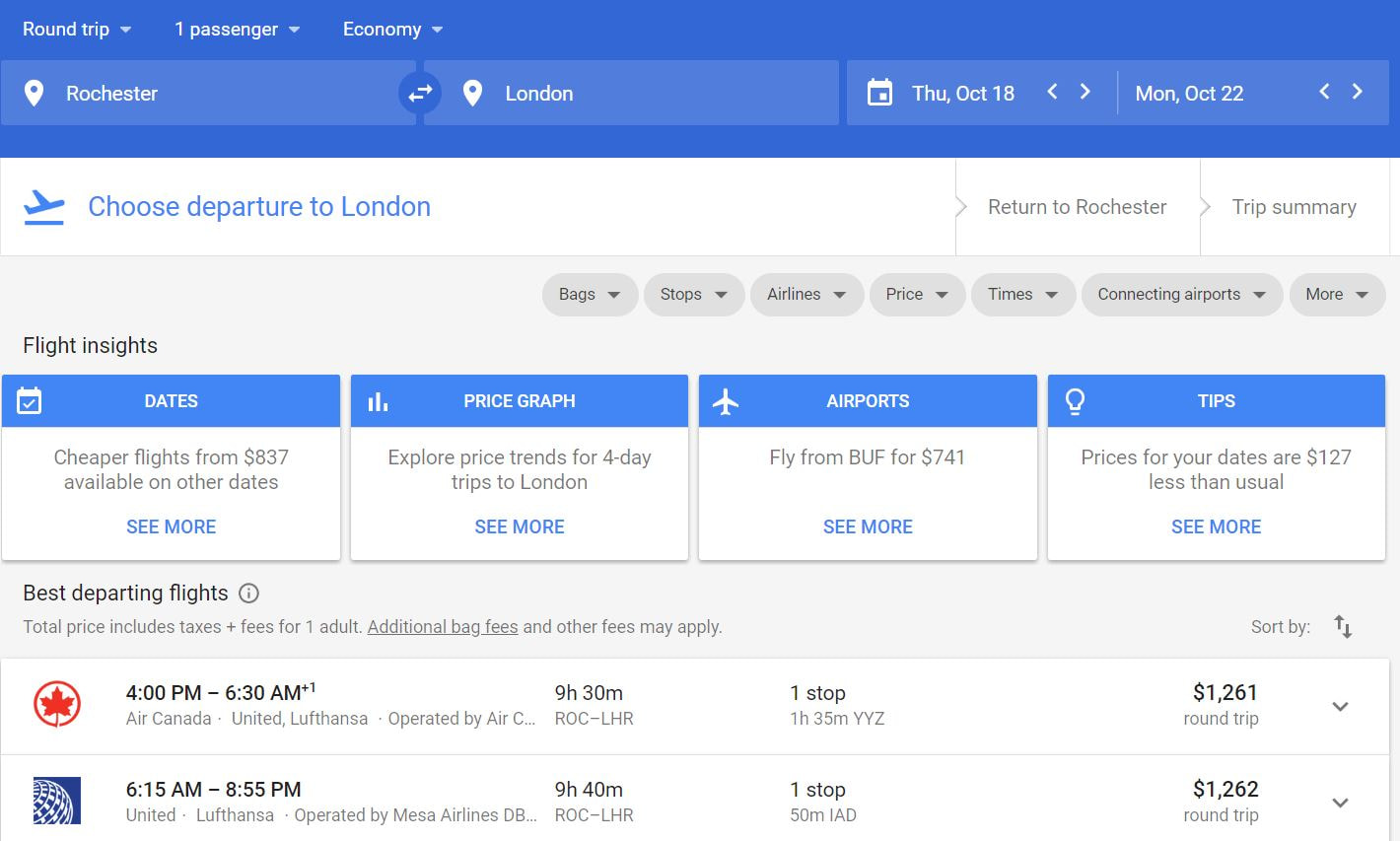Click the Mon, Oct 22 return date

[x=1189, y=94]
